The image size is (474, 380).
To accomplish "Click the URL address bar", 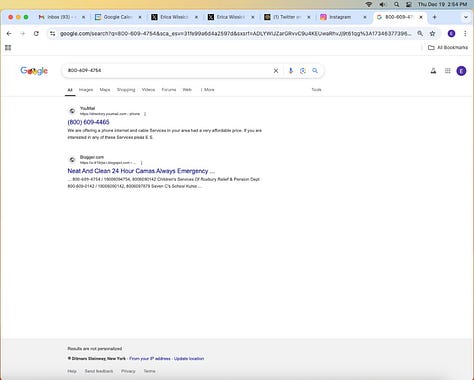I will pyautogui.click(x=235, y=34).
